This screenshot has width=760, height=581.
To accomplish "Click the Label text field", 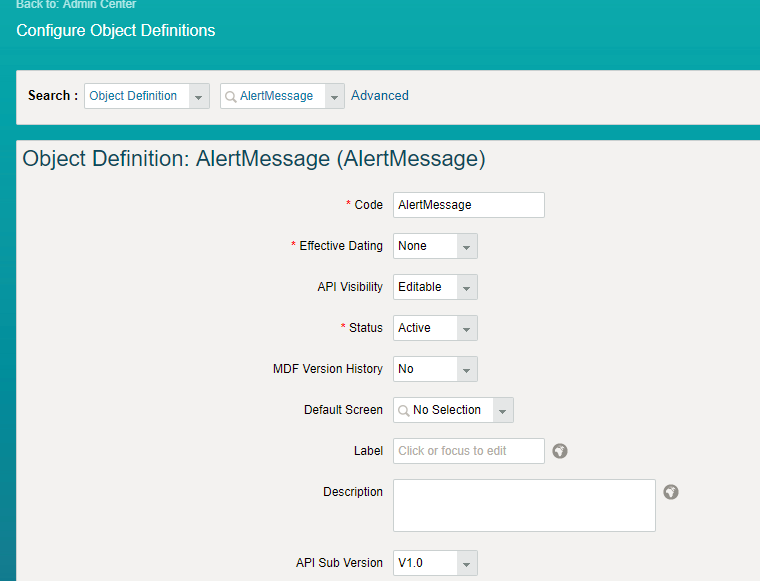I will 469,451.
